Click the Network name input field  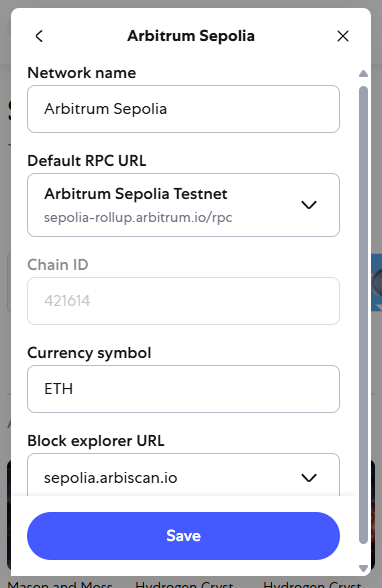tap(183, 109)
